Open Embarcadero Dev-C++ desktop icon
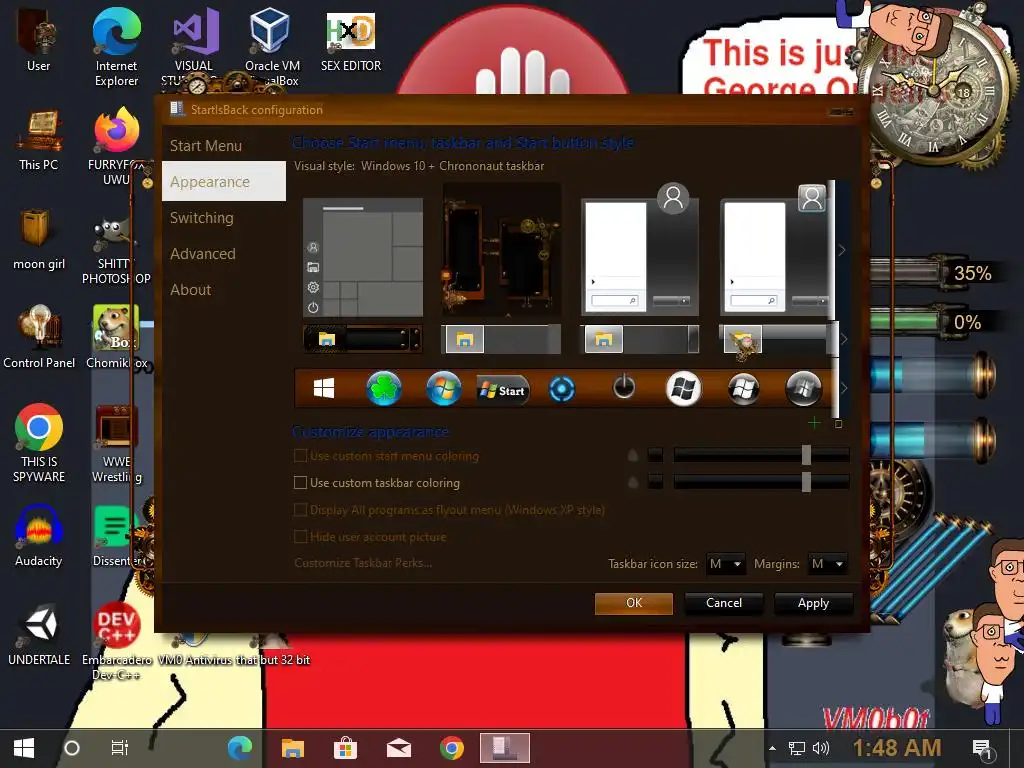 (x=116, y=641)
